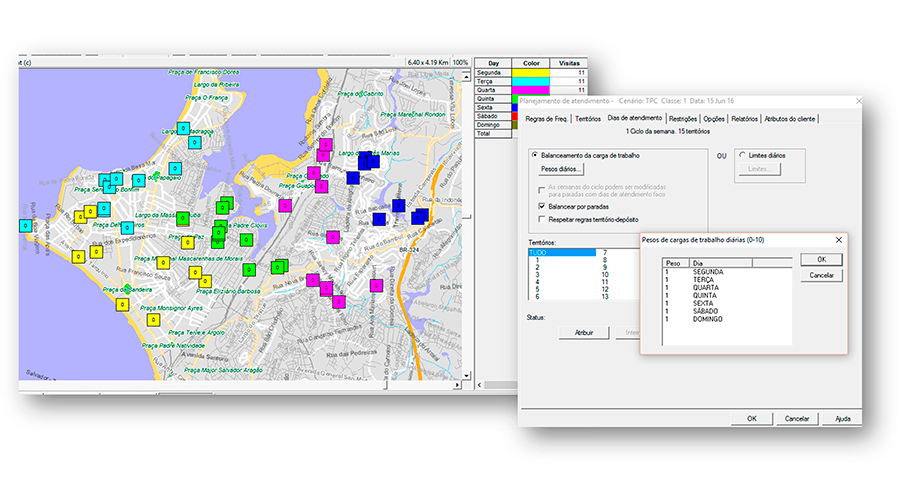Uncheck Balancear por paradas checkbox
Viewport: 900px width, 500px height.
(x=541, y=205)
